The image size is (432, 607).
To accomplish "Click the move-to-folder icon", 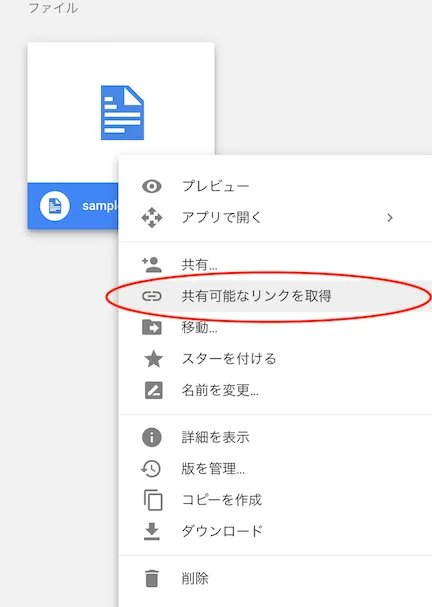I will 152,328.
